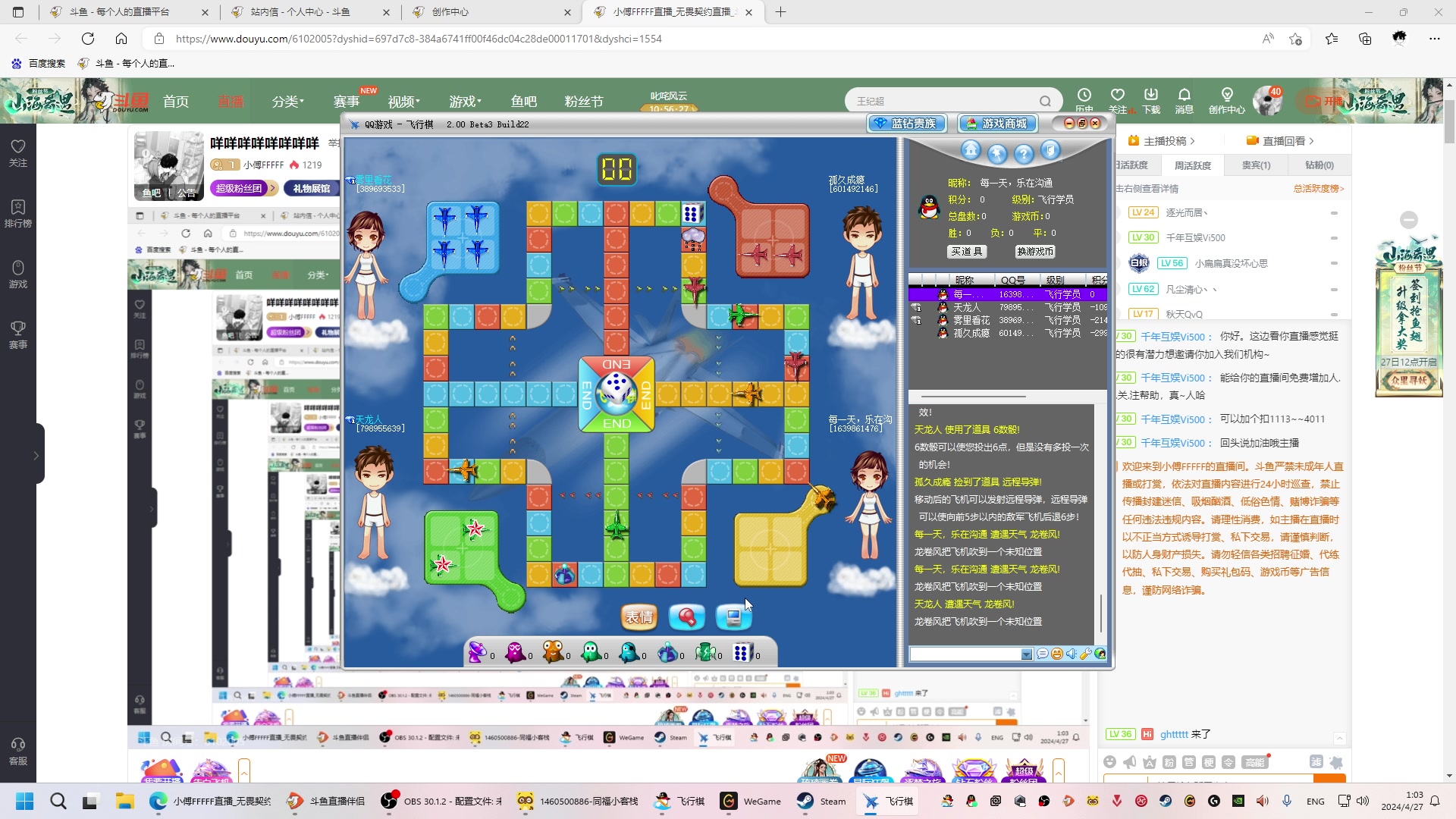Open 赛事 in Douyu navigation
The height and width of the screenshot is (819, 1456).
pos(347,102)
